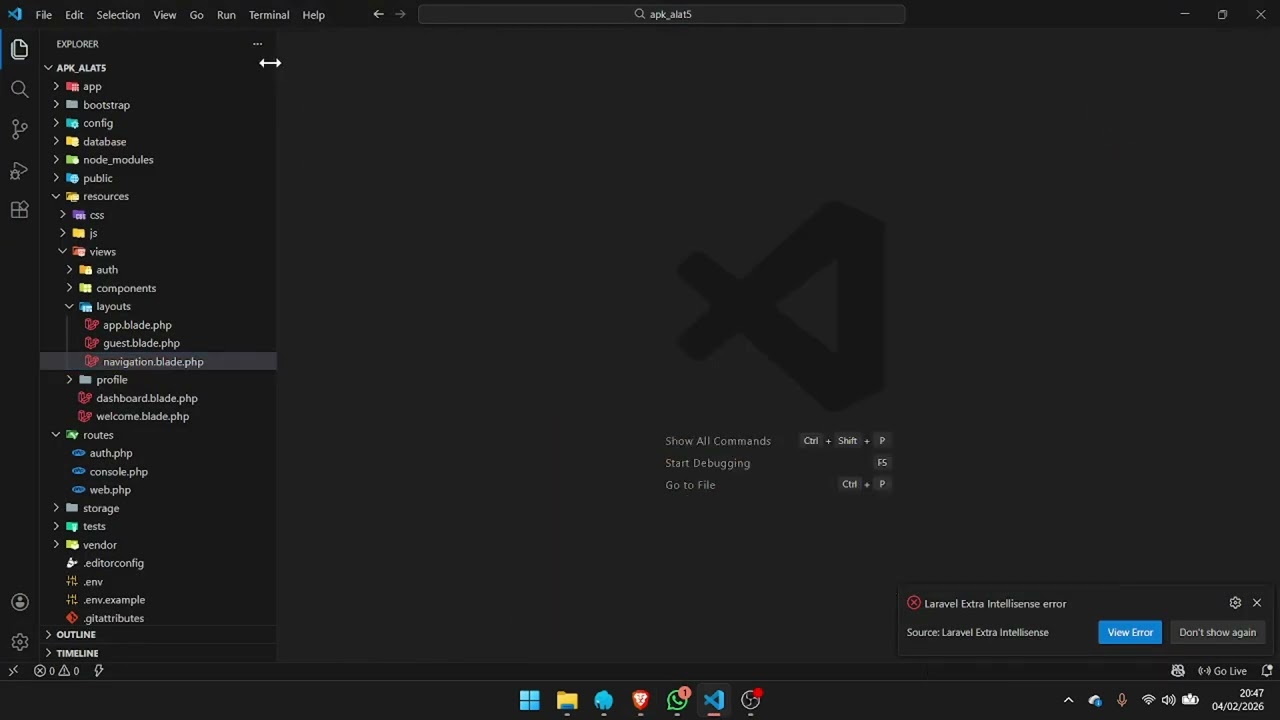Screen dimensions: 1280x720
Task: Open the Accounts menu in activity bar
Action: click(x=19, y=602)
